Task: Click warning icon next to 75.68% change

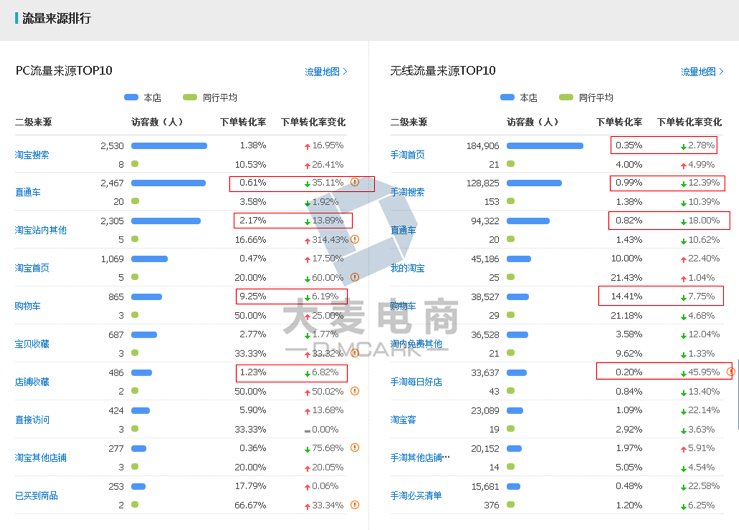Action: point(354,447)
